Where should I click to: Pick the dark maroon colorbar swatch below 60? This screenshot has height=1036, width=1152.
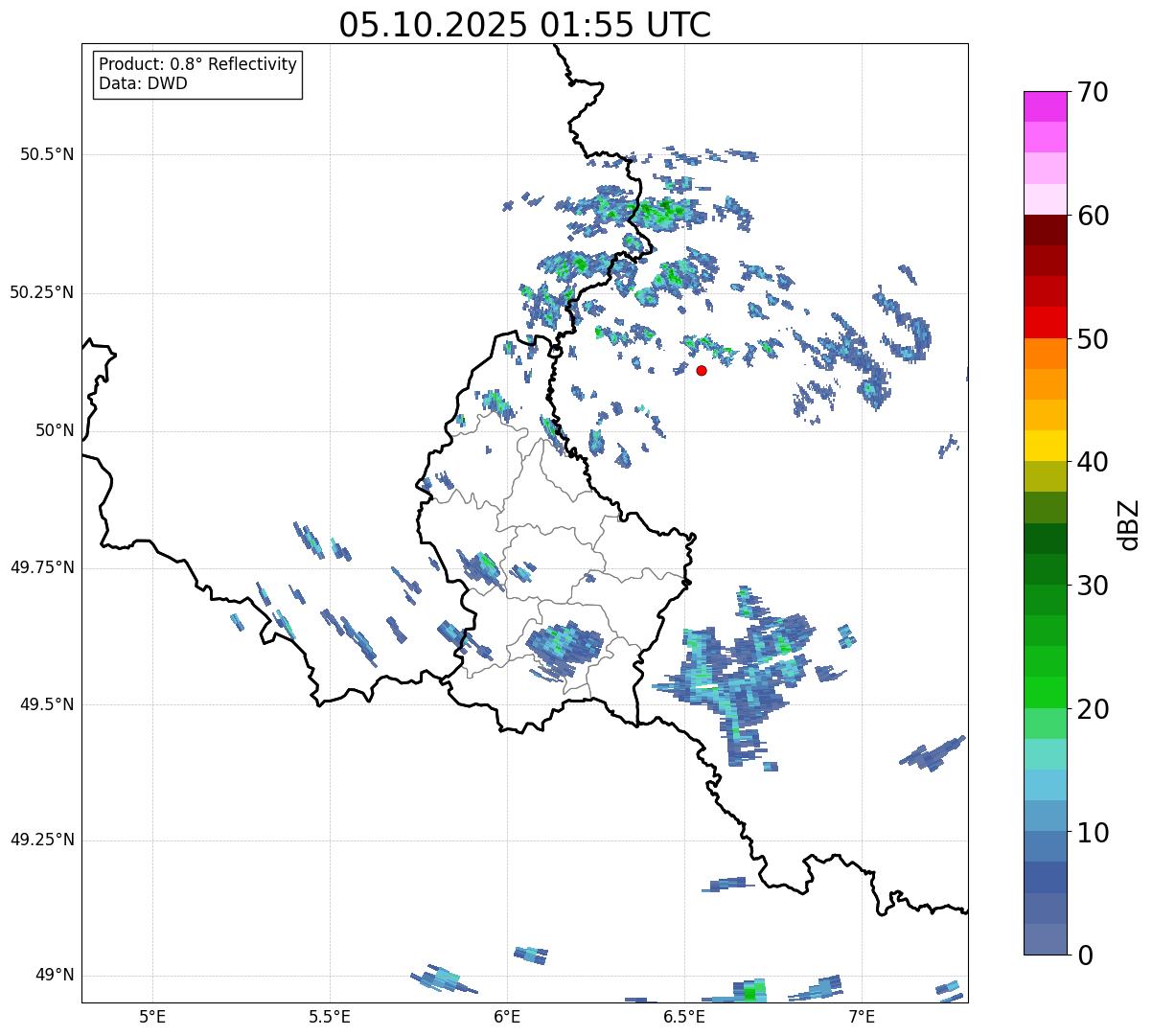point(1045,230)
